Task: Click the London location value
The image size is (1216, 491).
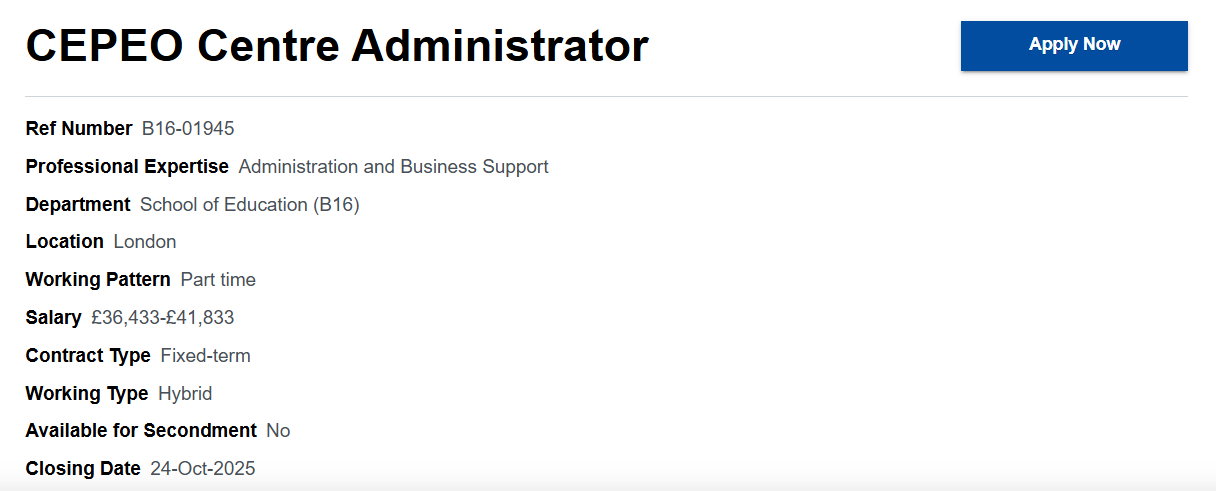Action: 145,242
